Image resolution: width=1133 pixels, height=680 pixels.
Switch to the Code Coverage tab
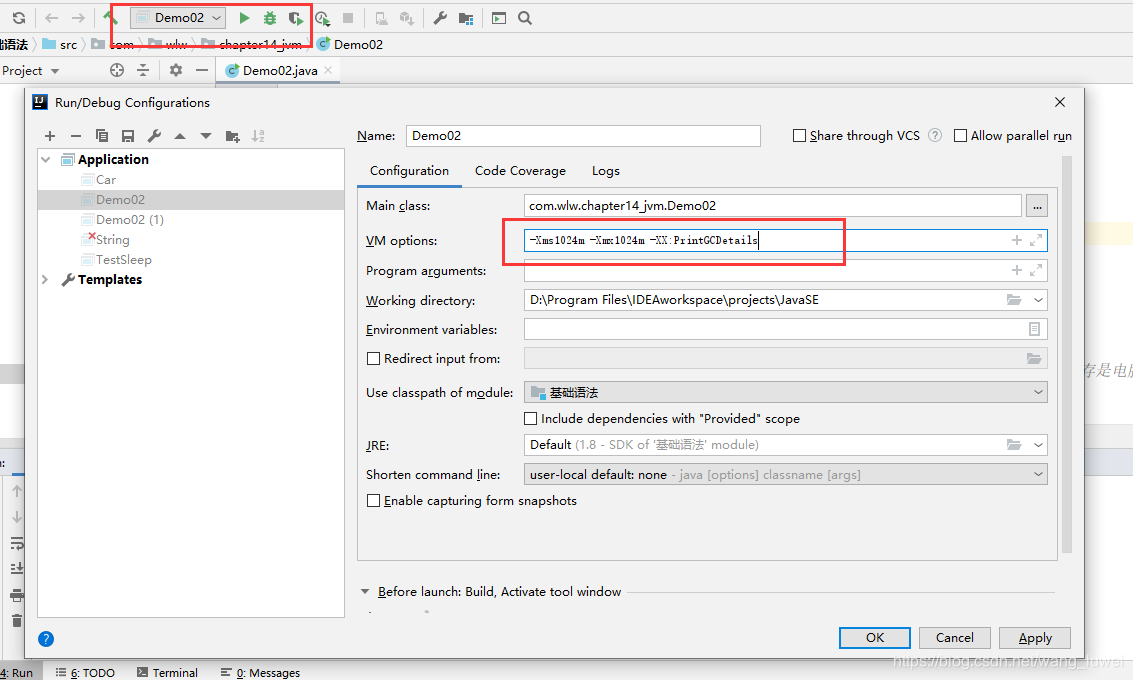pos(520,171)
